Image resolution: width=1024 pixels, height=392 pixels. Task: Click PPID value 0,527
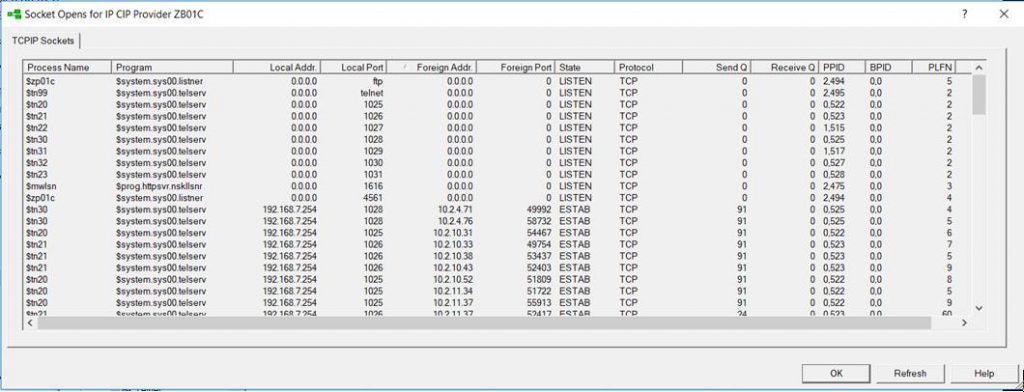(x=834, y=163)
